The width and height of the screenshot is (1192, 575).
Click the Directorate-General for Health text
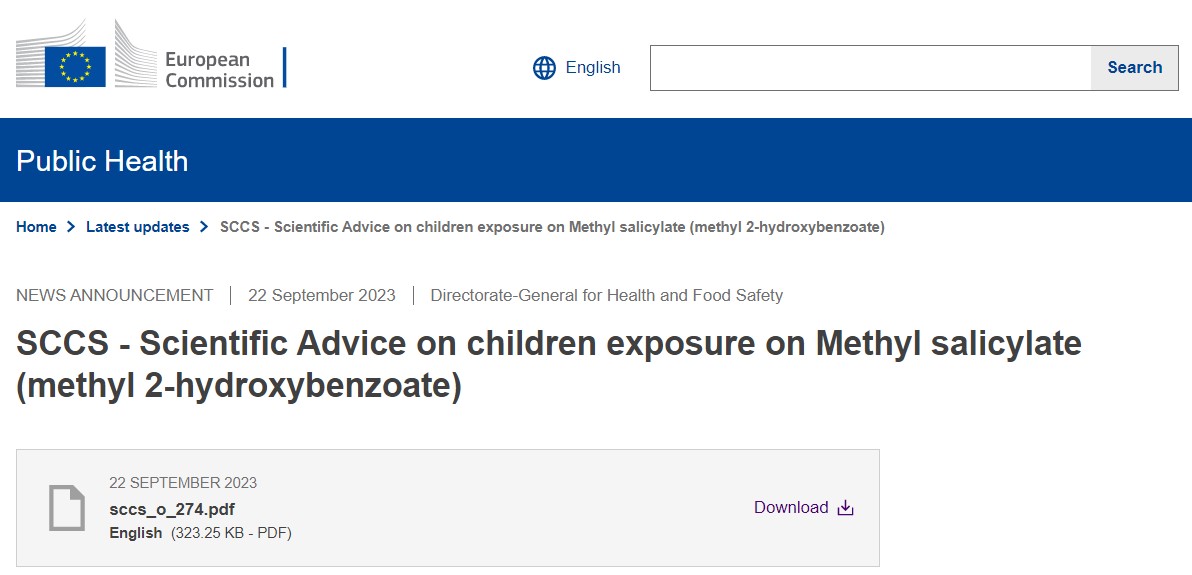[606, 295]
